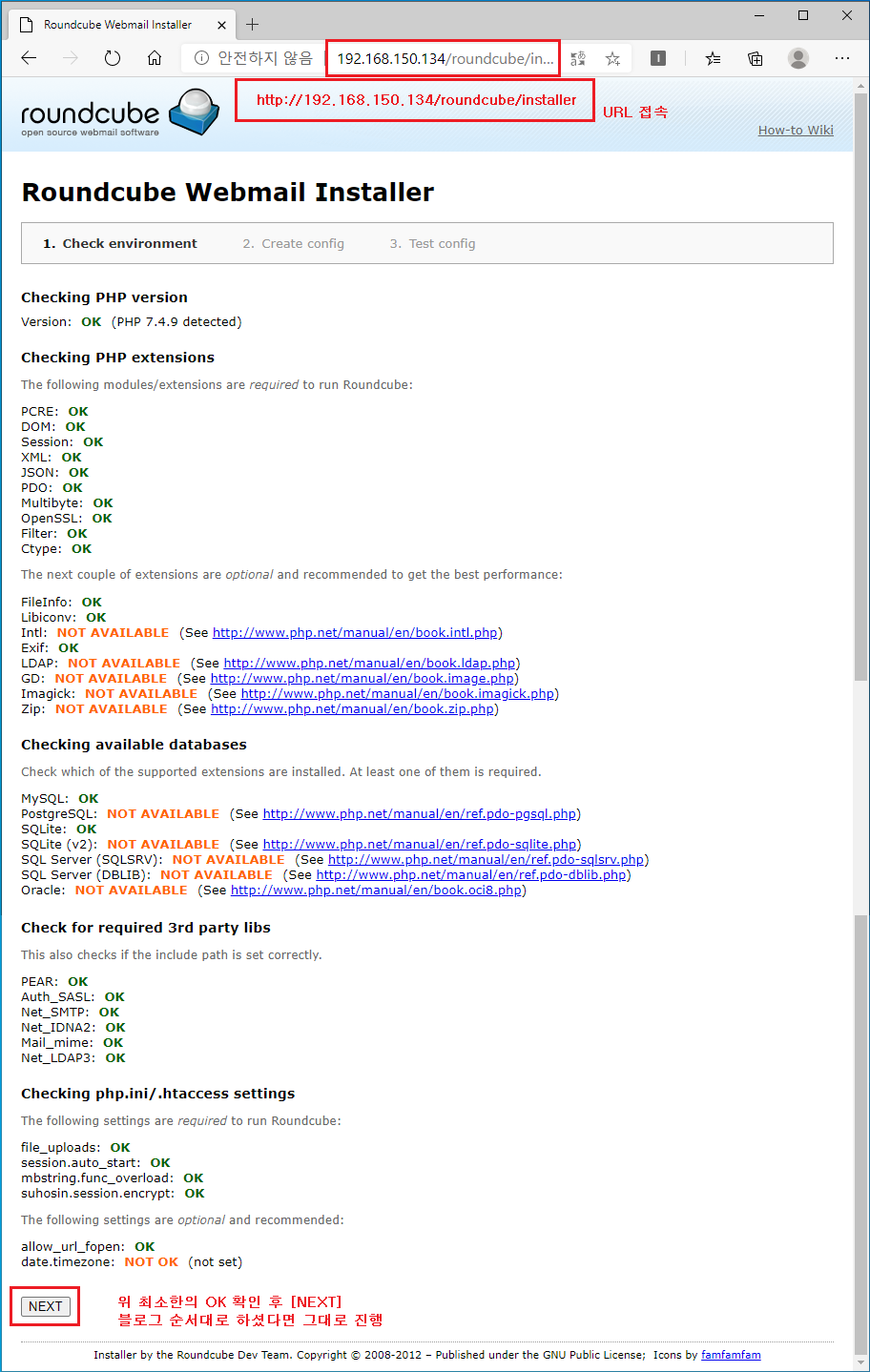Viewport: 870px width, 1372px height.
Task: Add page to favorites with star icon
Action: click(x=613, y=58)
